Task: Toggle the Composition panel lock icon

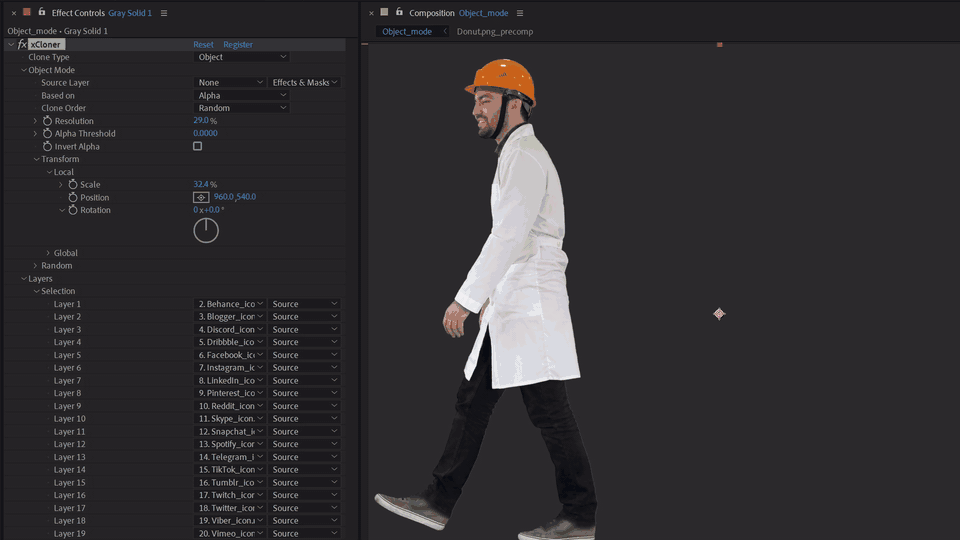Action: tap(399, 13)
